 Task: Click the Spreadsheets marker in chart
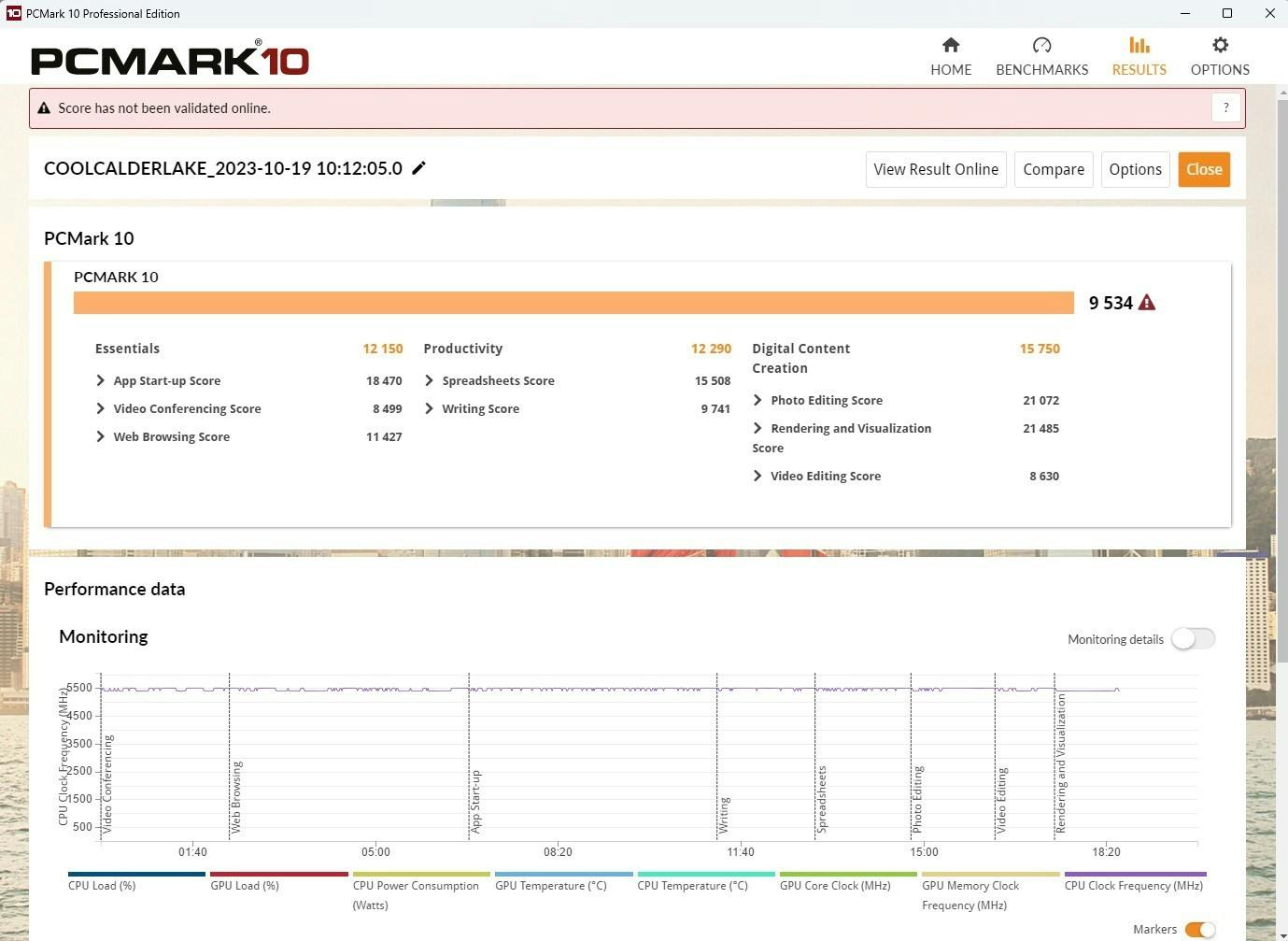tap(822, 800)
